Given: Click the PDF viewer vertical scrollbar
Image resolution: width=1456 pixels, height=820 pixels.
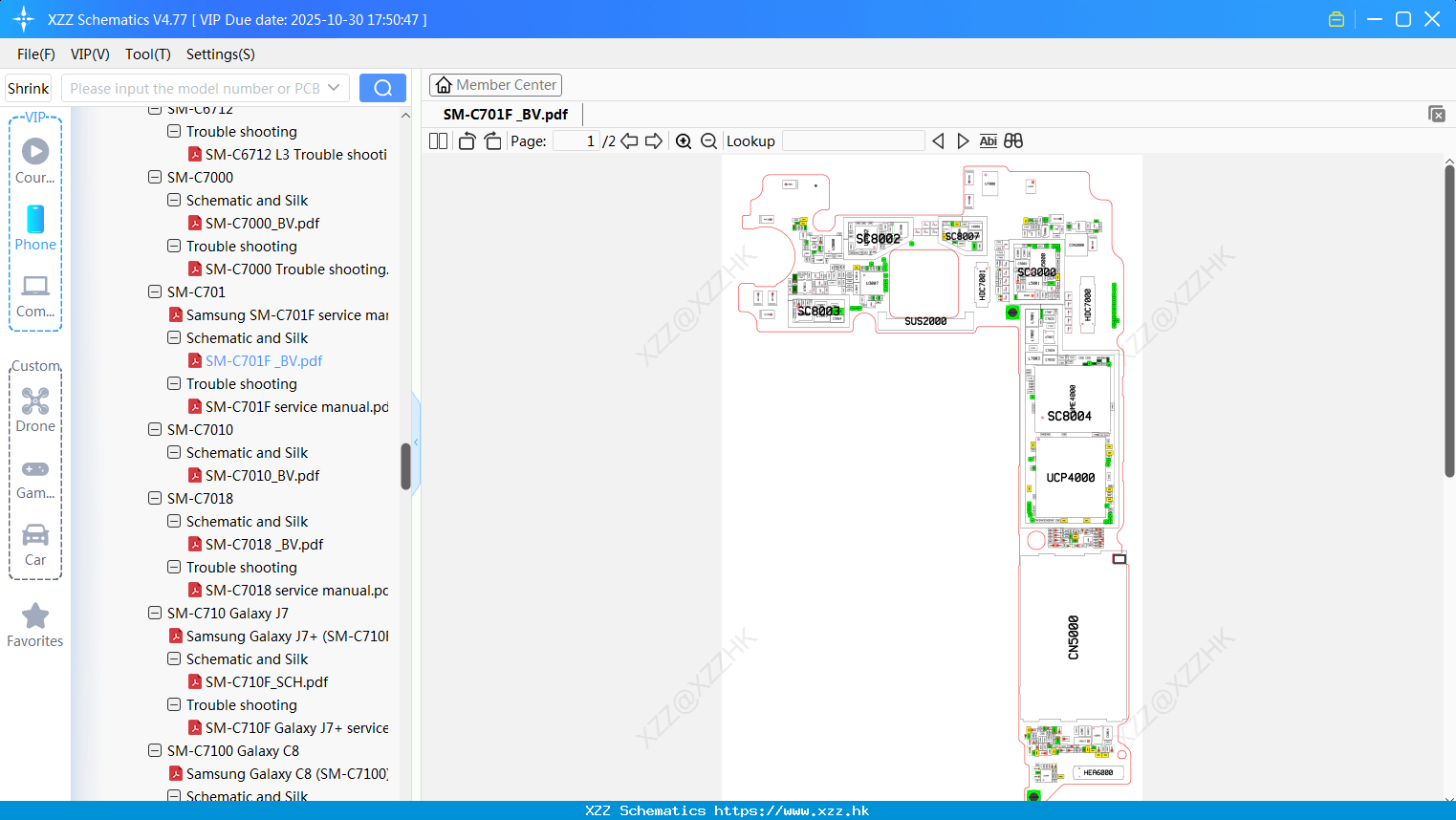Looking at the screenshot, I should [1449, 321].
